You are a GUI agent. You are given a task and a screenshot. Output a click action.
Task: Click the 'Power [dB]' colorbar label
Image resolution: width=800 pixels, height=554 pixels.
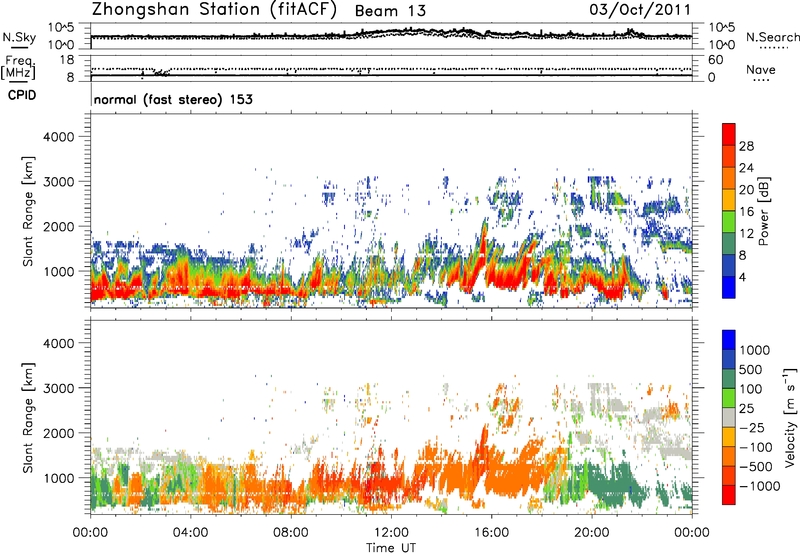[764, 211]
